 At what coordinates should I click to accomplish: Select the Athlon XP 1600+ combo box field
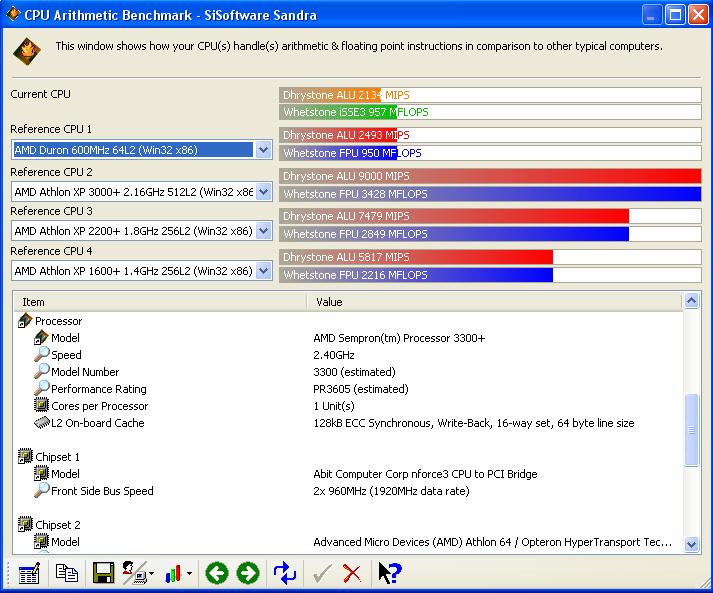tap(142, 271)
